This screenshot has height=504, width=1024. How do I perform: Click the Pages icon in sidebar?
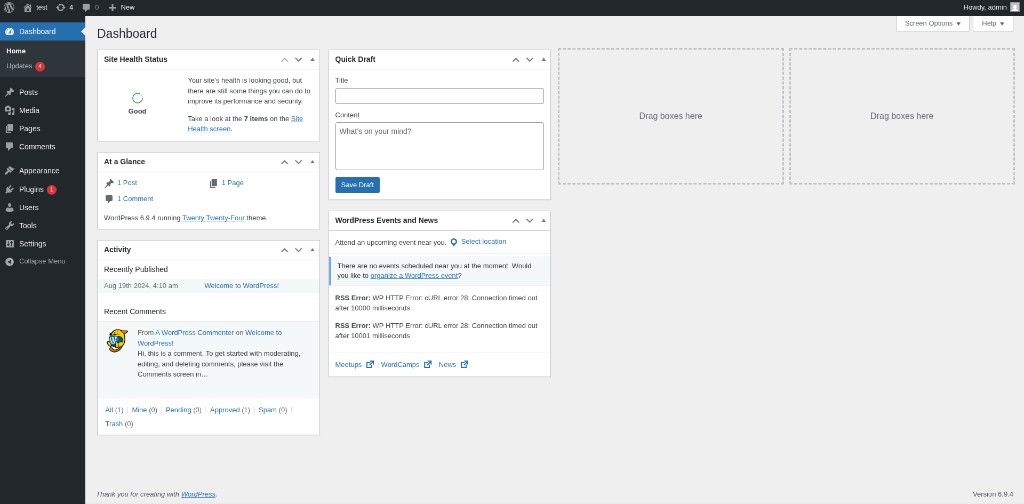(9, 129)
